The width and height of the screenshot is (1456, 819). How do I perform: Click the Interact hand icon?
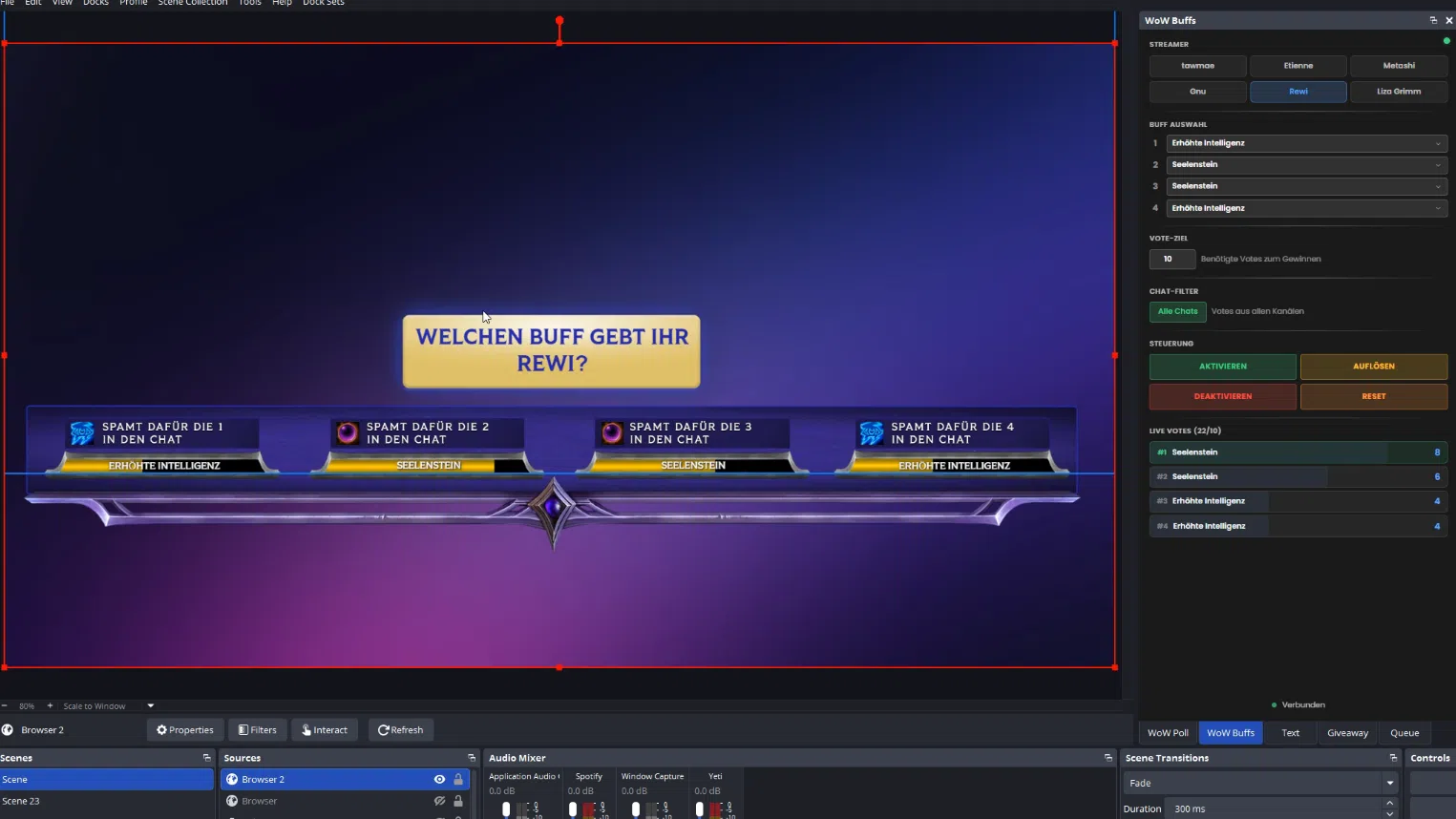[325, 730]
